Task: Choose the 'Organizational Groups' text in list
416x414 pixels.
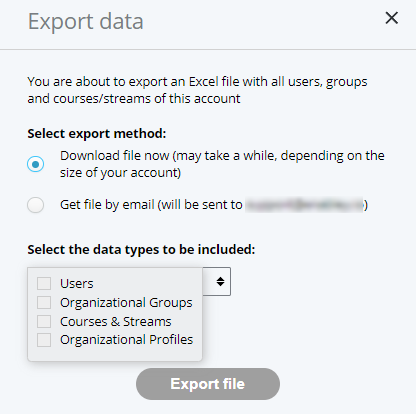Action: pos(126,302)
